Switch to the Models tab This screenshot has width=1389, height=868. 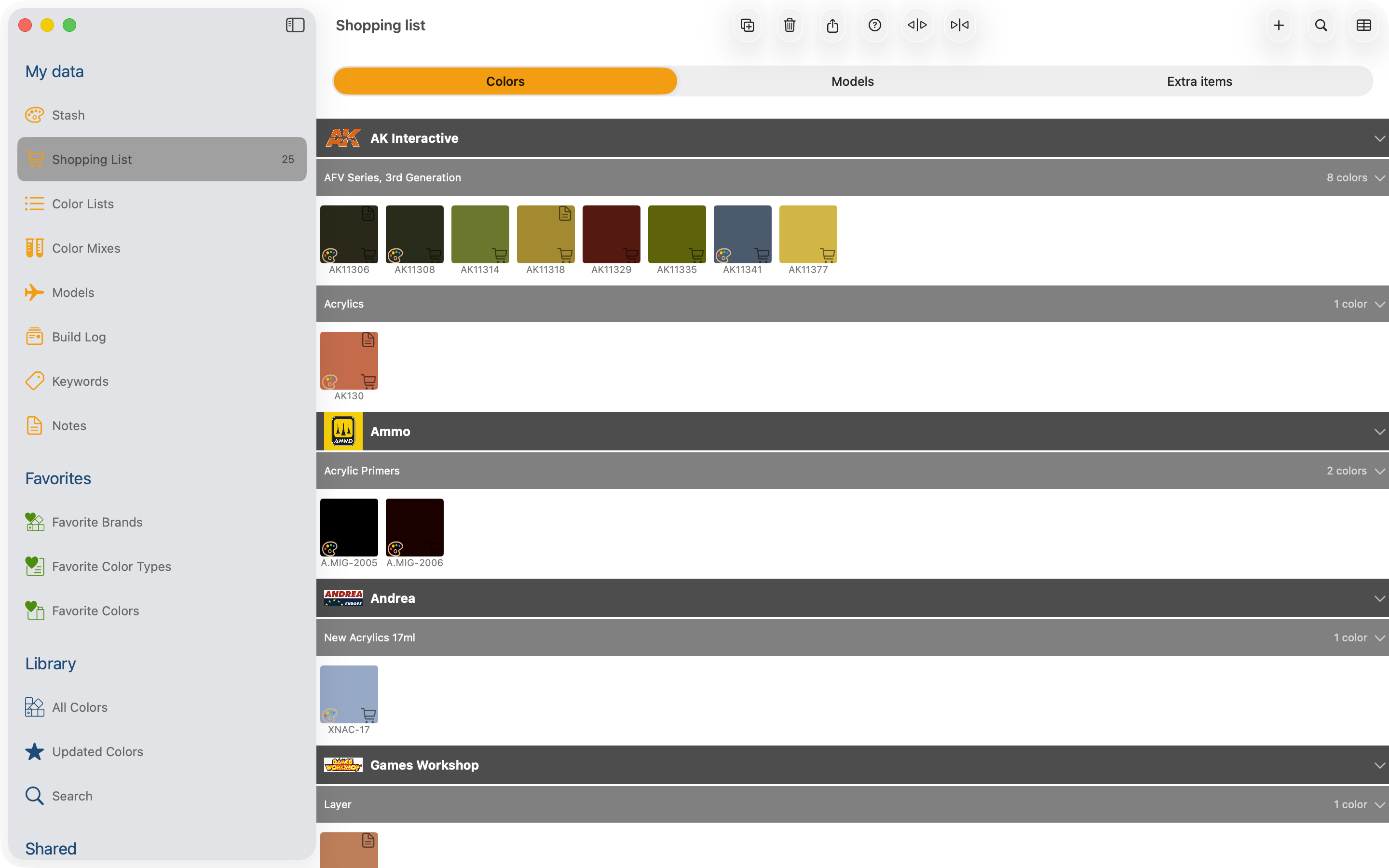tap(852, 81)
